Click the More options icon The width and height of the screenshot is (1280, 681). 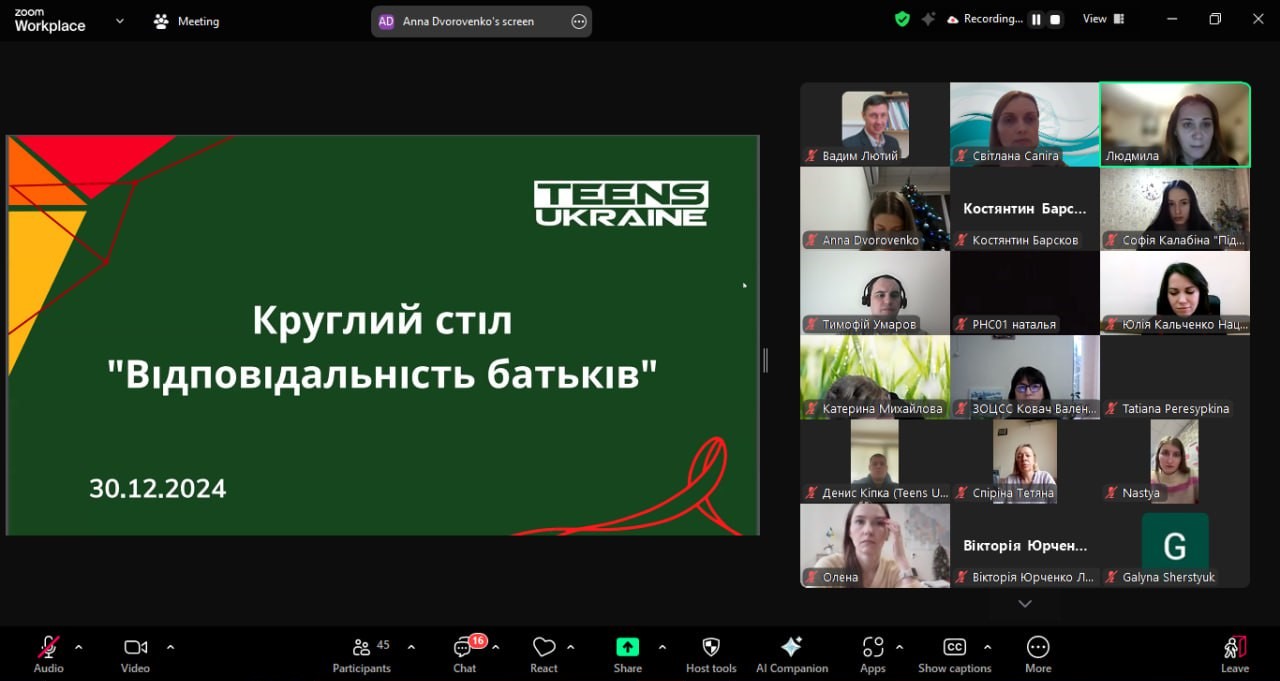click(1038, 647)
